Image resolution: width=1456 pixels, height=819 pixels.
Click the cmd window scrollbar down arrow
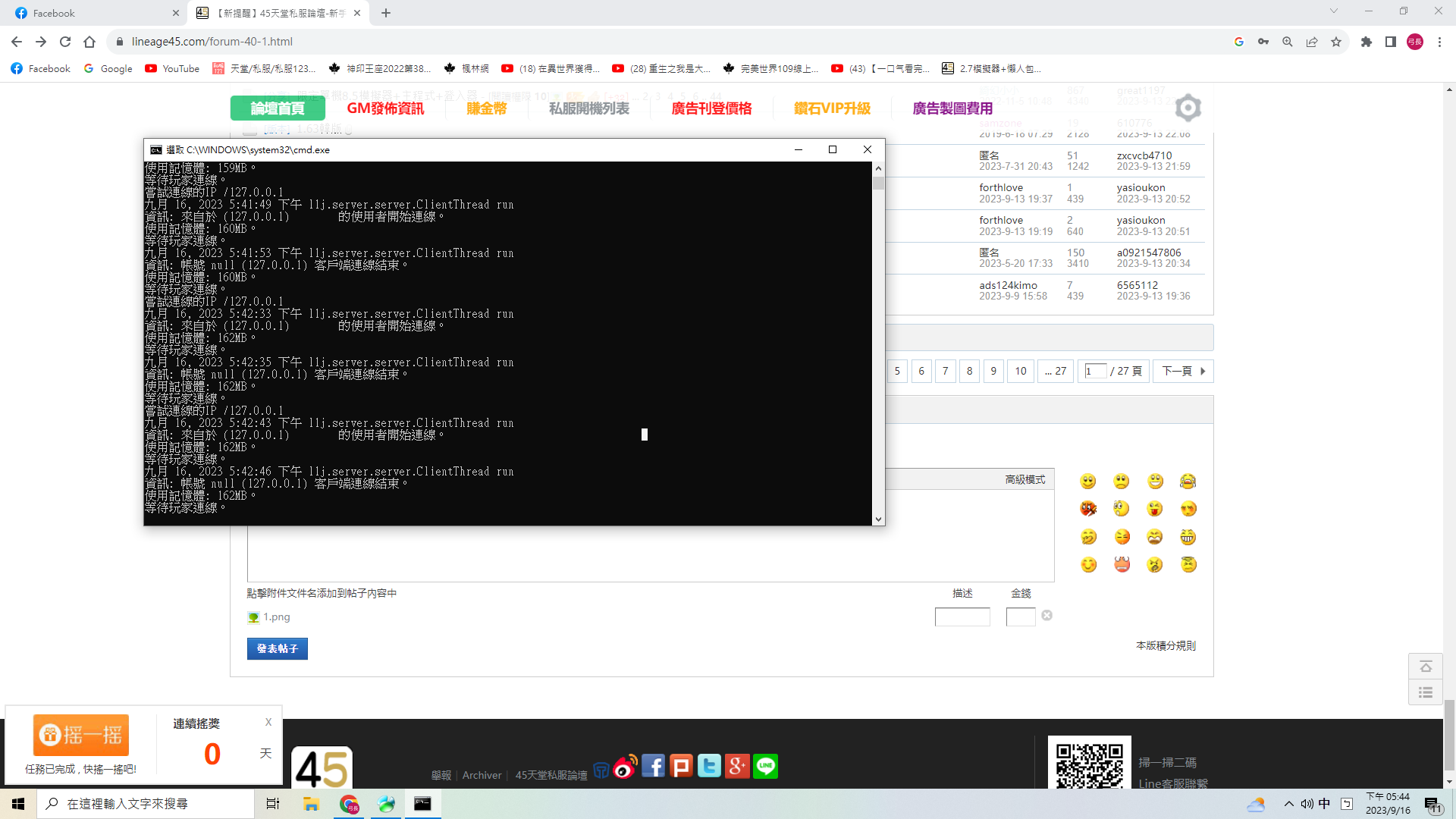pos(878,519)
